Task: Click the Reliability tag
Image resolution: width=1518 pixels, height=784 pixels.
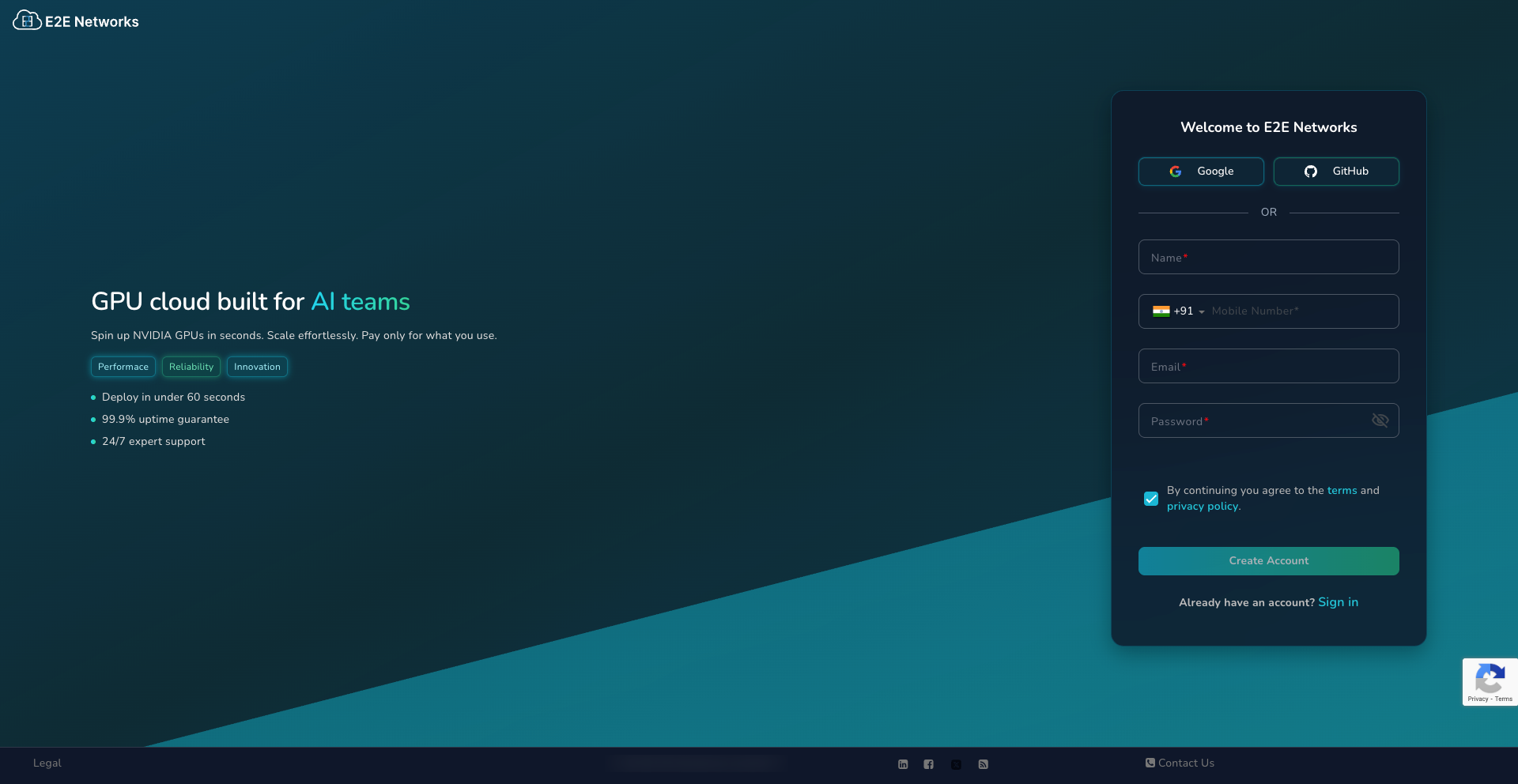Action: coord(191,367)
